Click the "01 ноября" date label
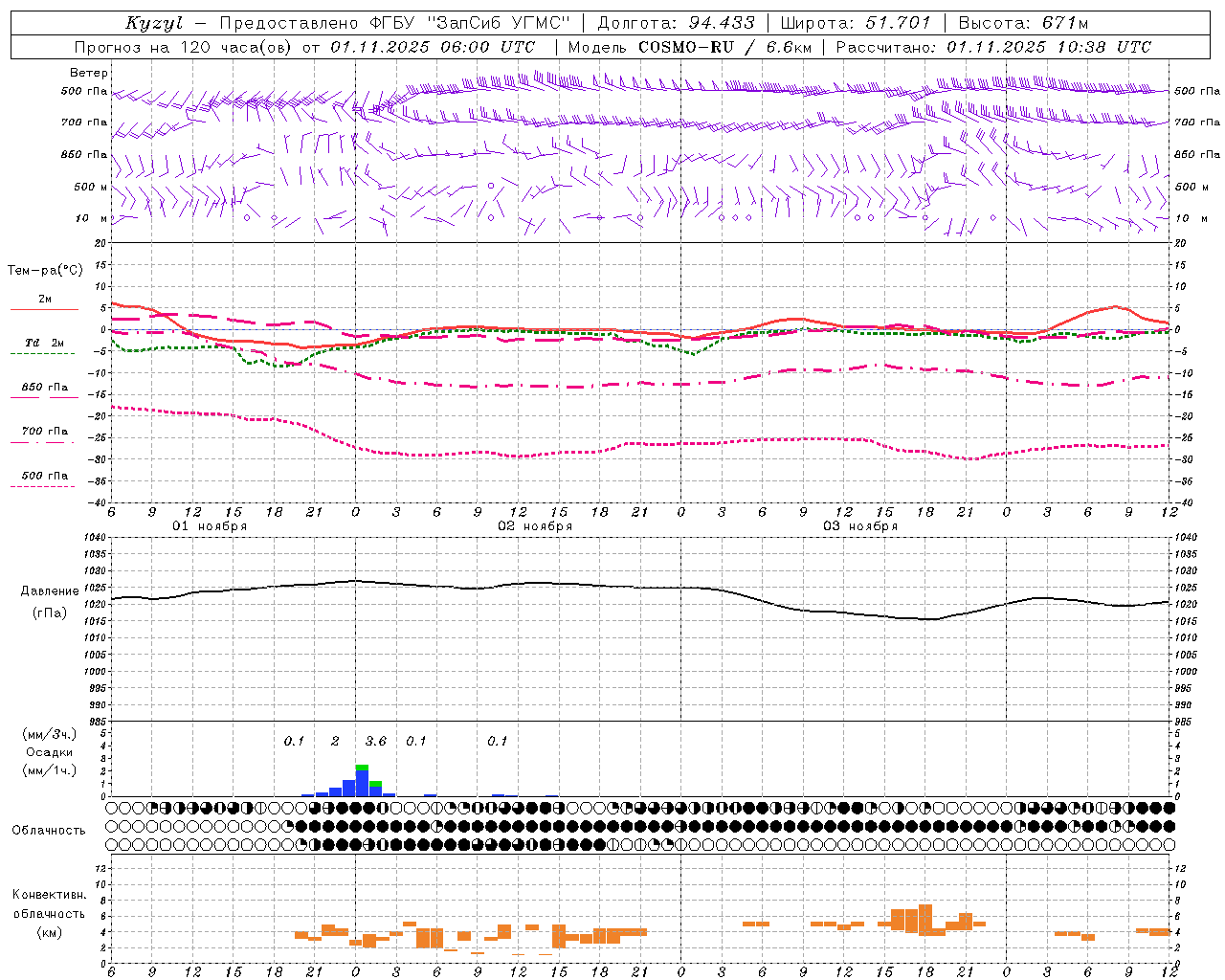 tap(210, 526)
